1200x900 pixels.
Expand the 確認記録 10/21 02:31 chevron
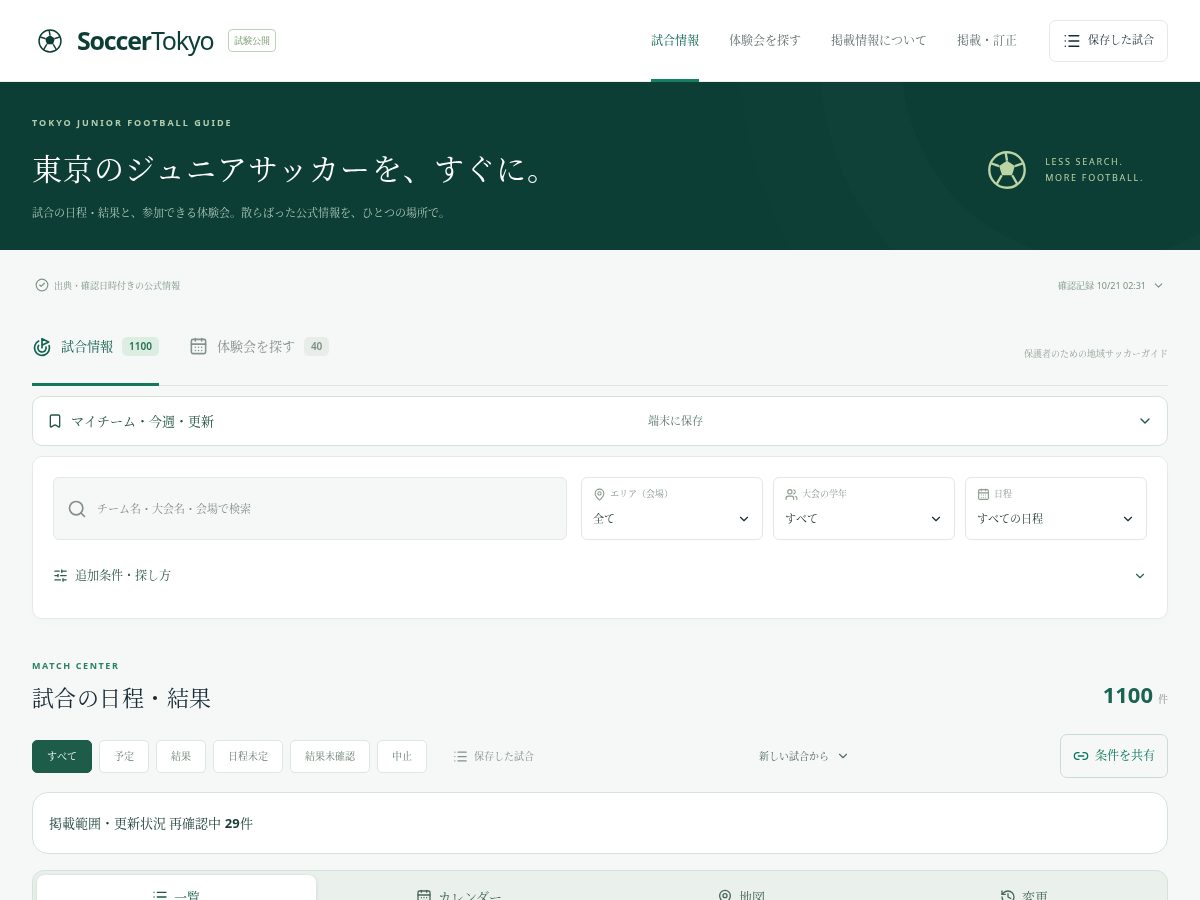pos(1158,285)
